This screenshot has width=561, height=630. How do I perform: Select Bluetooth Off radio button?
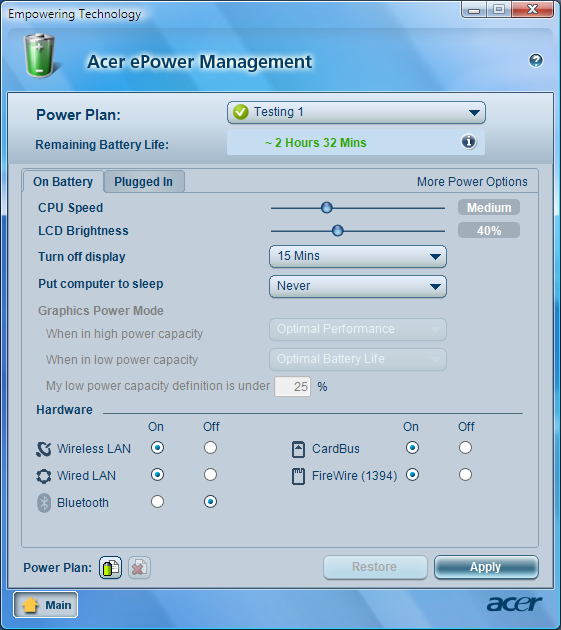click(210, 501)
